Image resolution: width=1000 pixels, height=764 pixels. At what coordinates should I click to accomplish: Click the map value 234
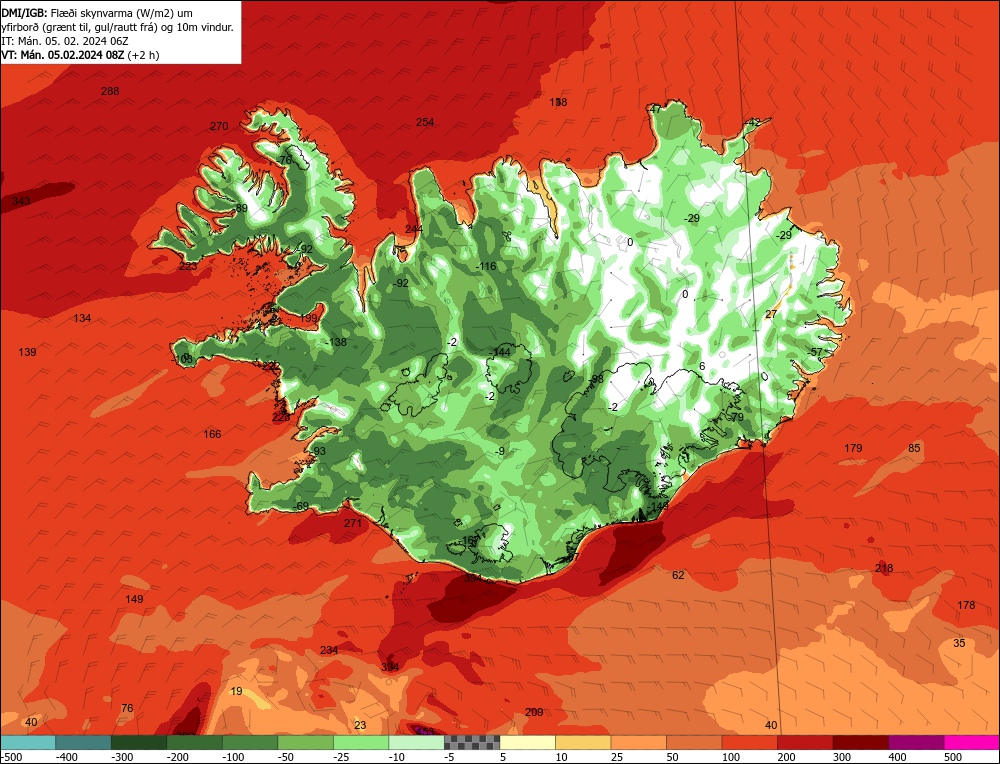click(329, 650)
